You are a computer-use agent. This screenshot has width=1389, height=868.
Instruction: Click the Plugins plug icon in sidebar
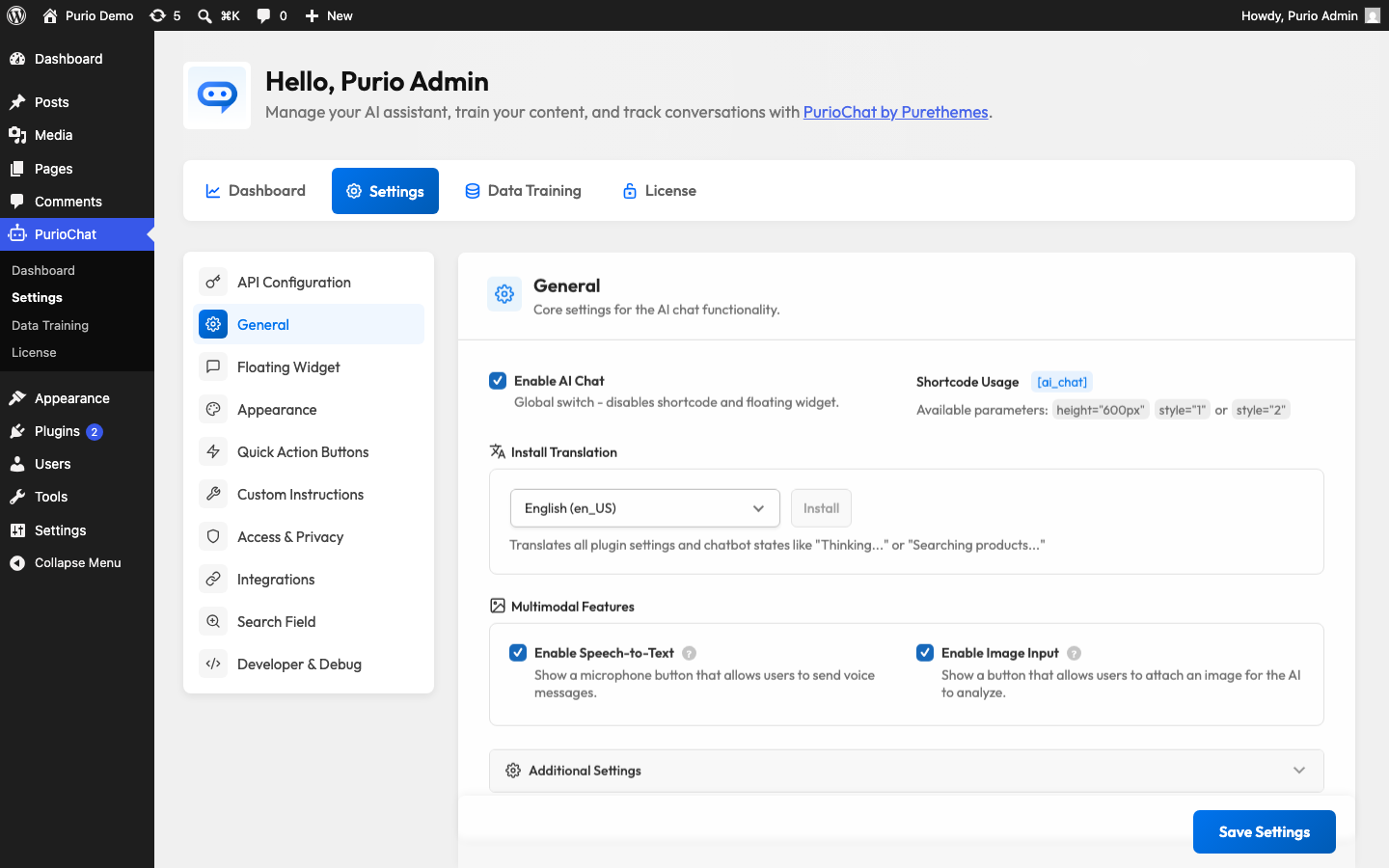[17, 431]
